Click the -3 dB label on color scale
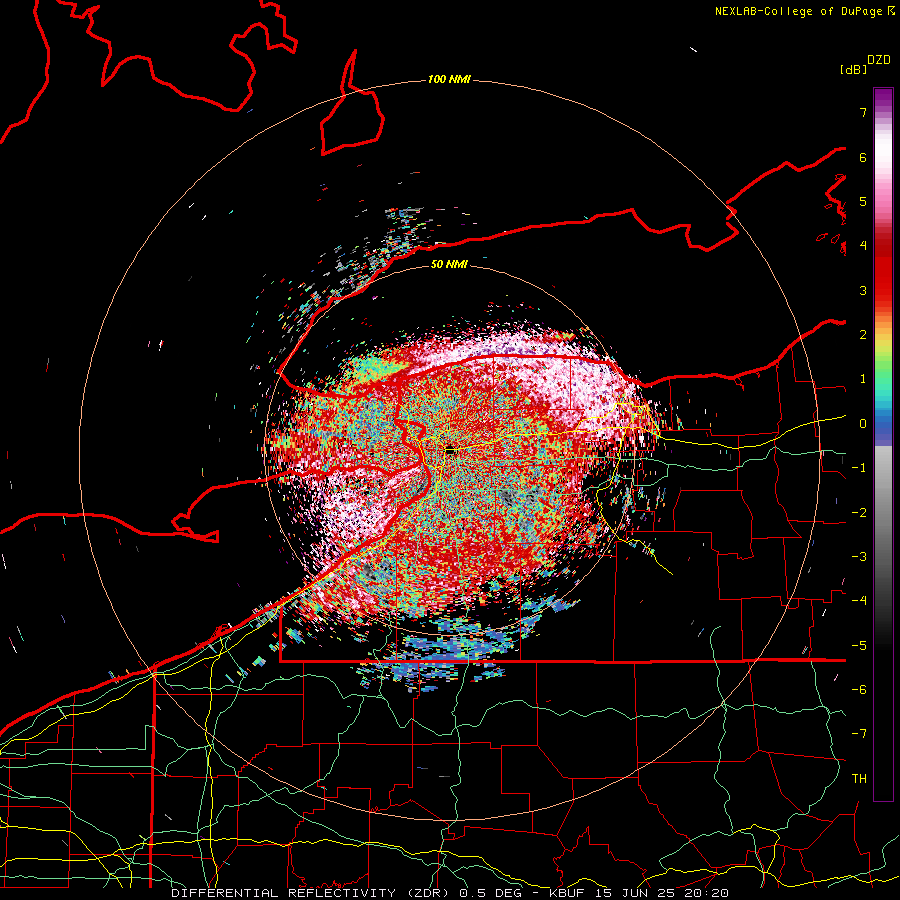The height and width of the screenshot is (900, 900). (x=859, y=557)
